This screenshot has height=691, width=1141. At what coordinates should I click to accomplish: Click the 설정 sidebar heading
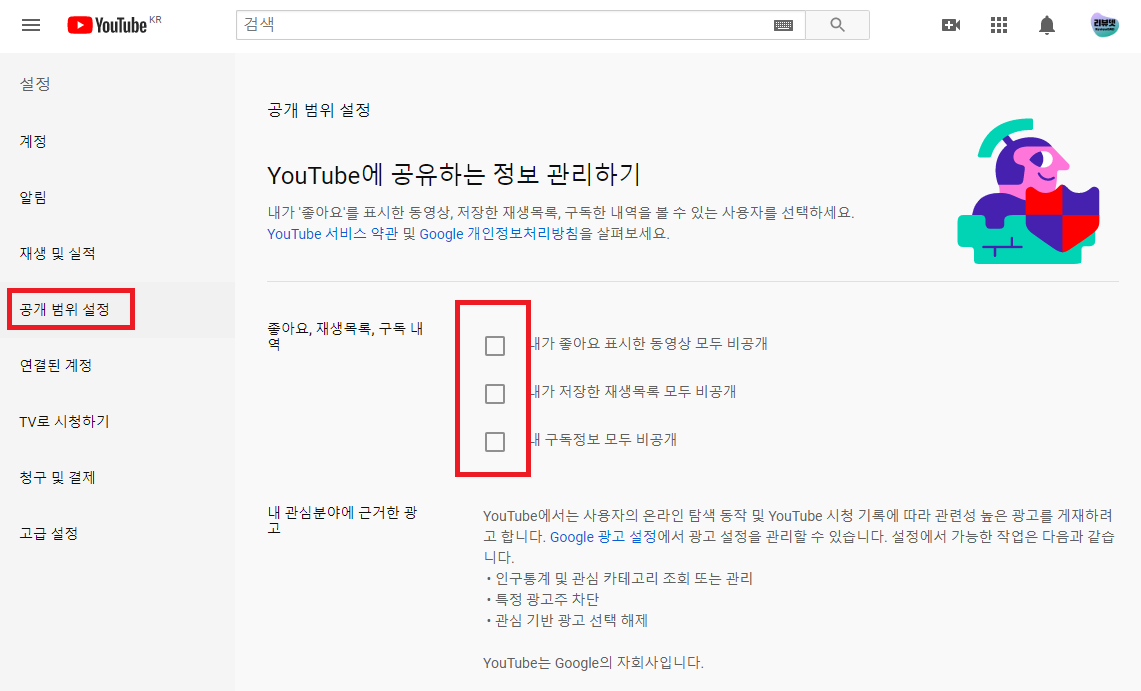pyautogui.click(x=35, y=84)
